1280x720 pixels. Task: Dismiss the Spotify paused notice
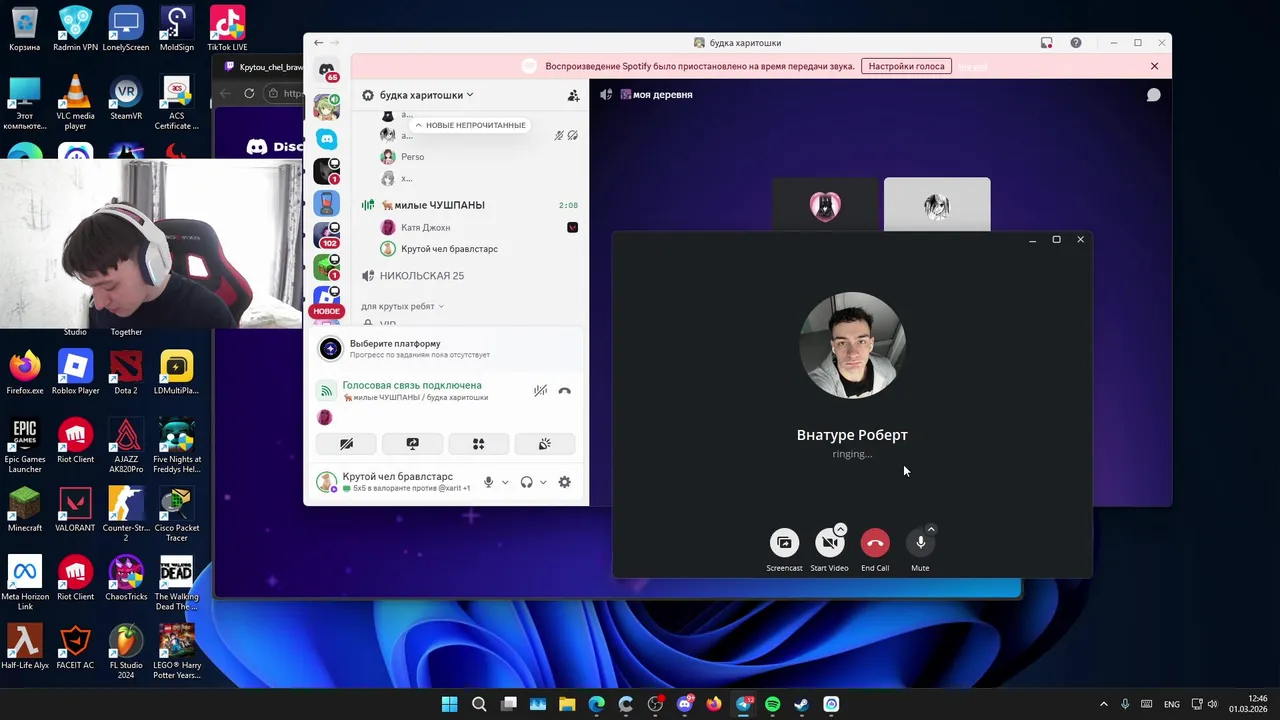(1154, 66)
